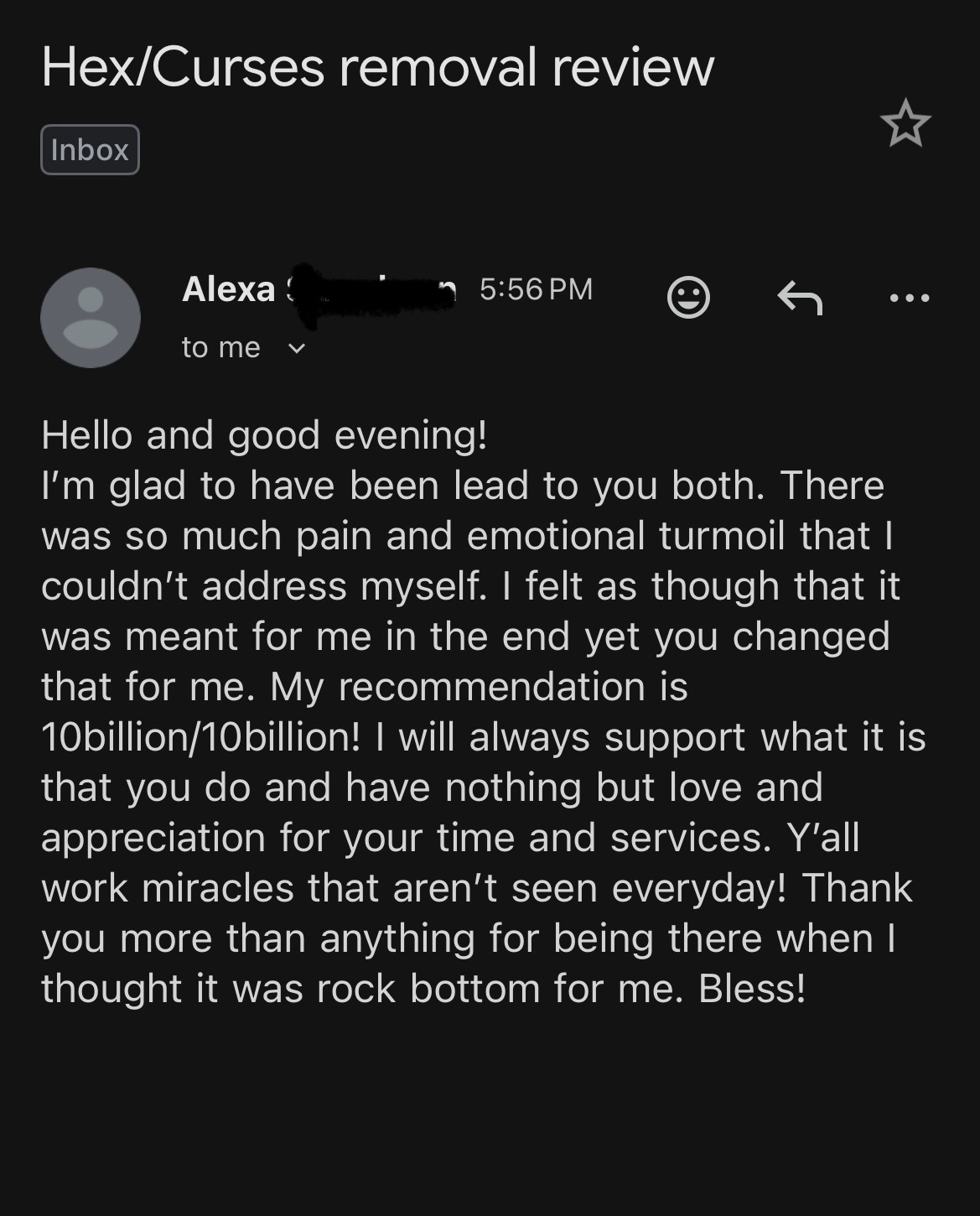Open sender name "Alexa" contact details

click(x=228, y=289)
